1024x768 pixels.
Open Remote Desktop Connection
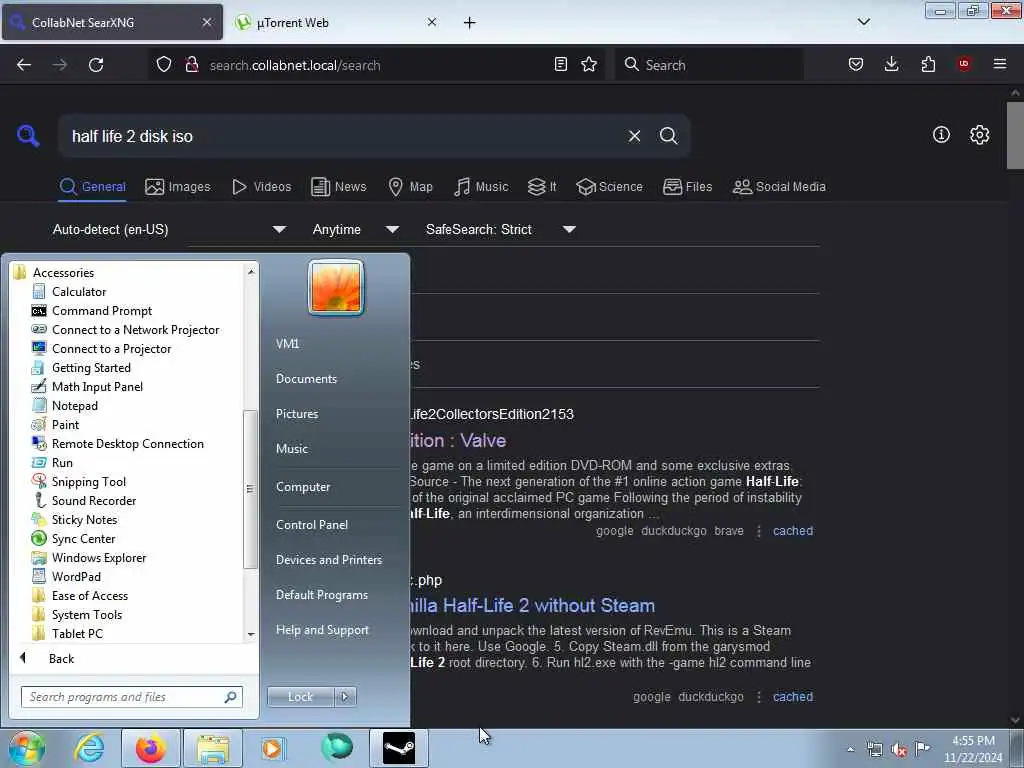pos(127,443)
